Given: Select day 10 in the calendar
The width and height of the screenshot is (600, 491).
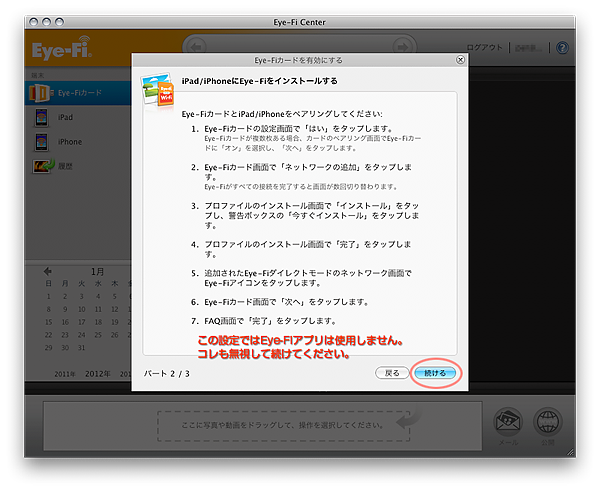Looking at the screenshot, I should pos(82,309).
